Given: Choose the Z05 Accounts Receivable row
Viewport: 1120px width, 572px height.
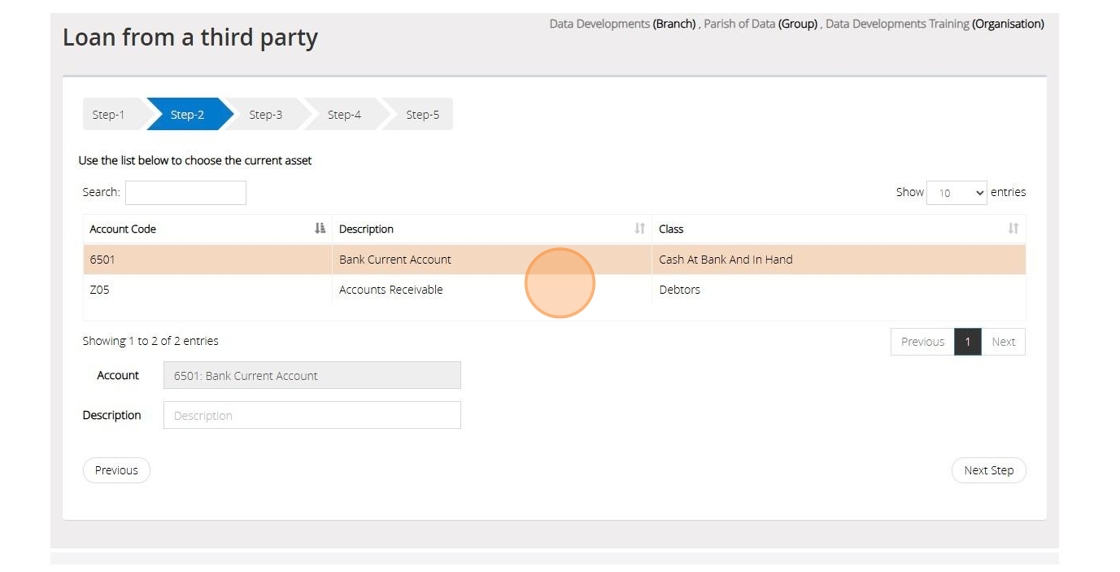Looking at the screenshot, I should click(391, 290).
